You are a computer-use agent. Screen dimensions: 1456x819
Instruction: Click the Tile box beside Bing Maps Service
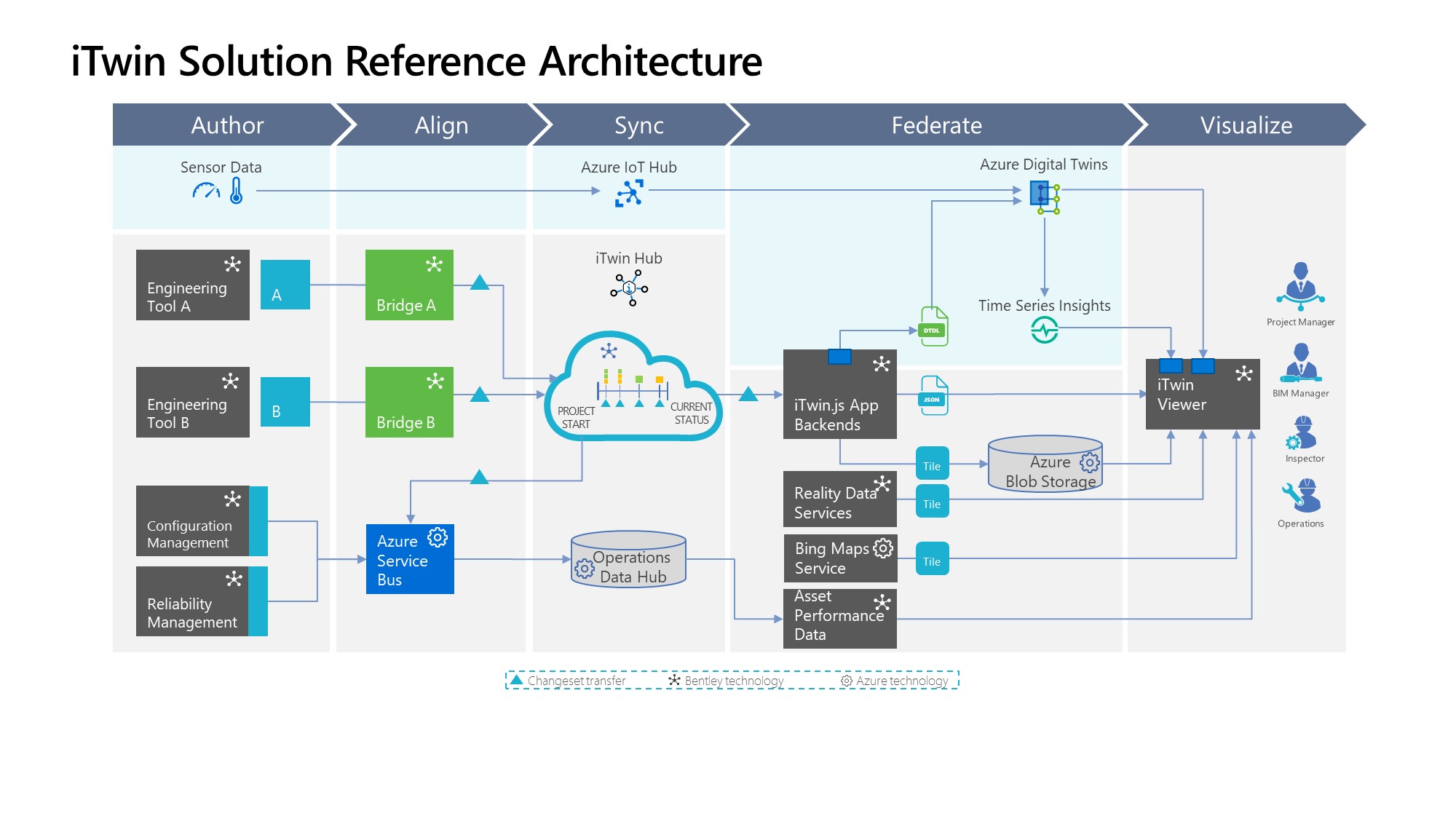(932, 559)
